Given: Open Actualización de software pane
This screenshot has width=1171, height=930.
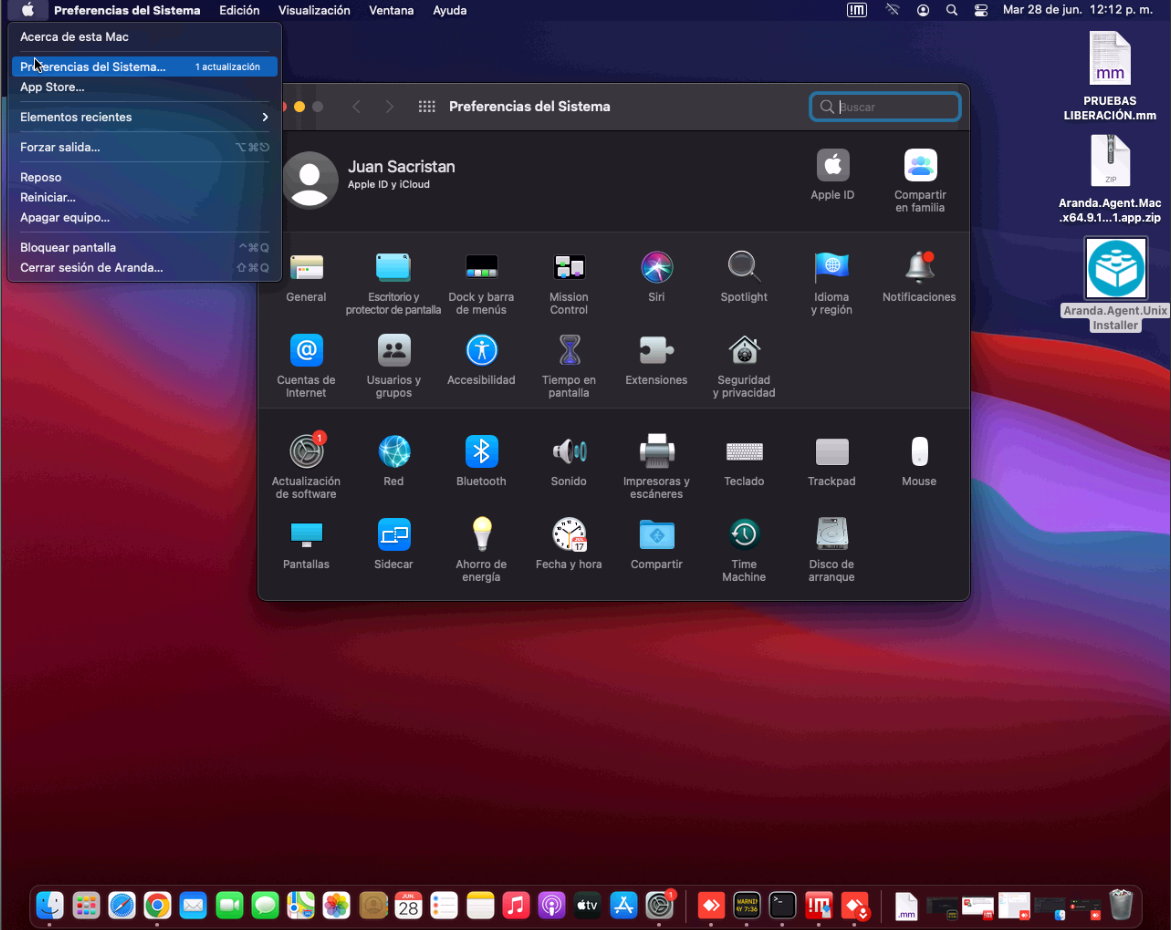Looking at the screenshot, I should point(306,452).
